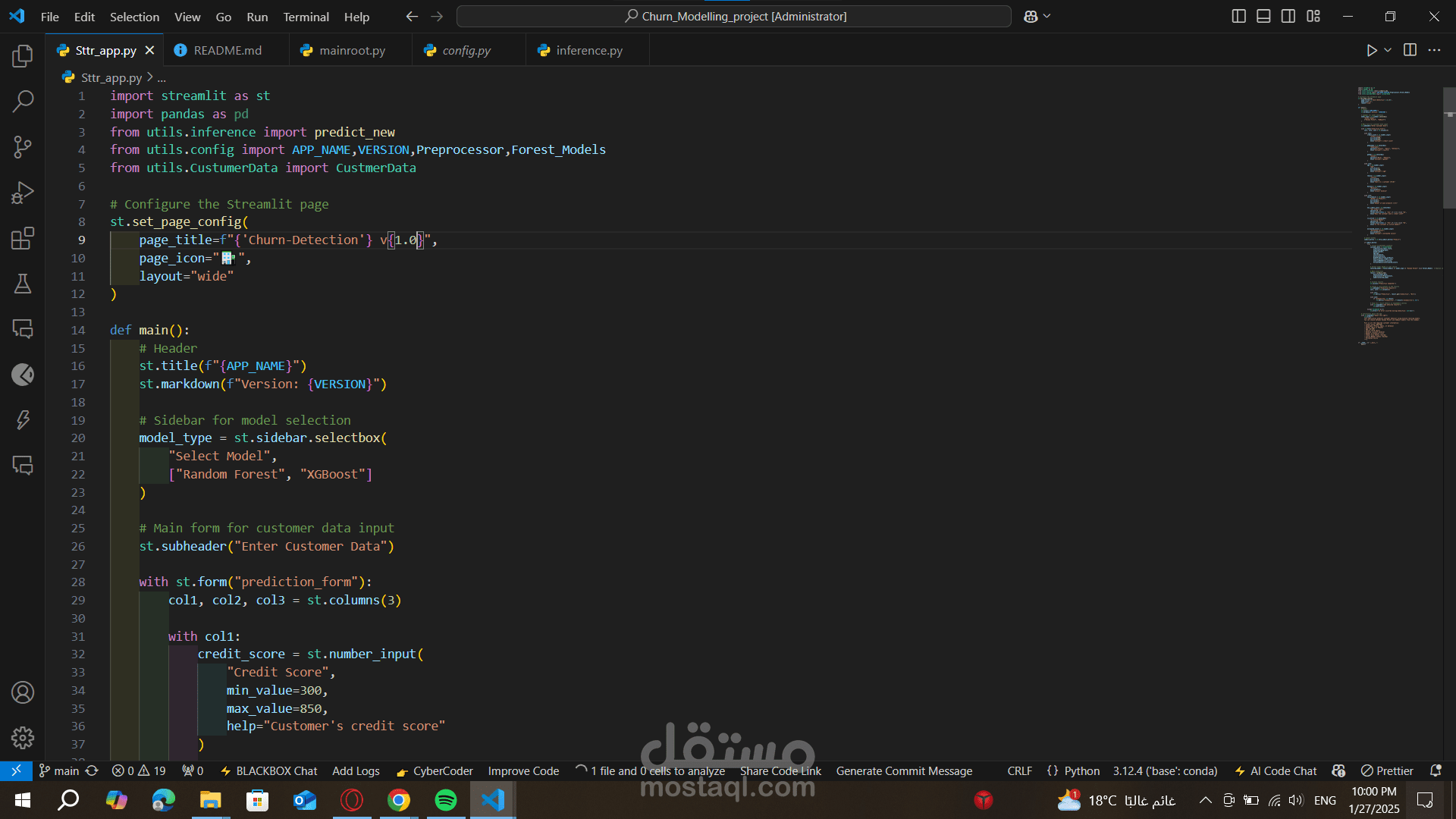Toggle the bottom panel visibility
The height and width of the screenshot is (819, 1456).
coord(1263,16)
